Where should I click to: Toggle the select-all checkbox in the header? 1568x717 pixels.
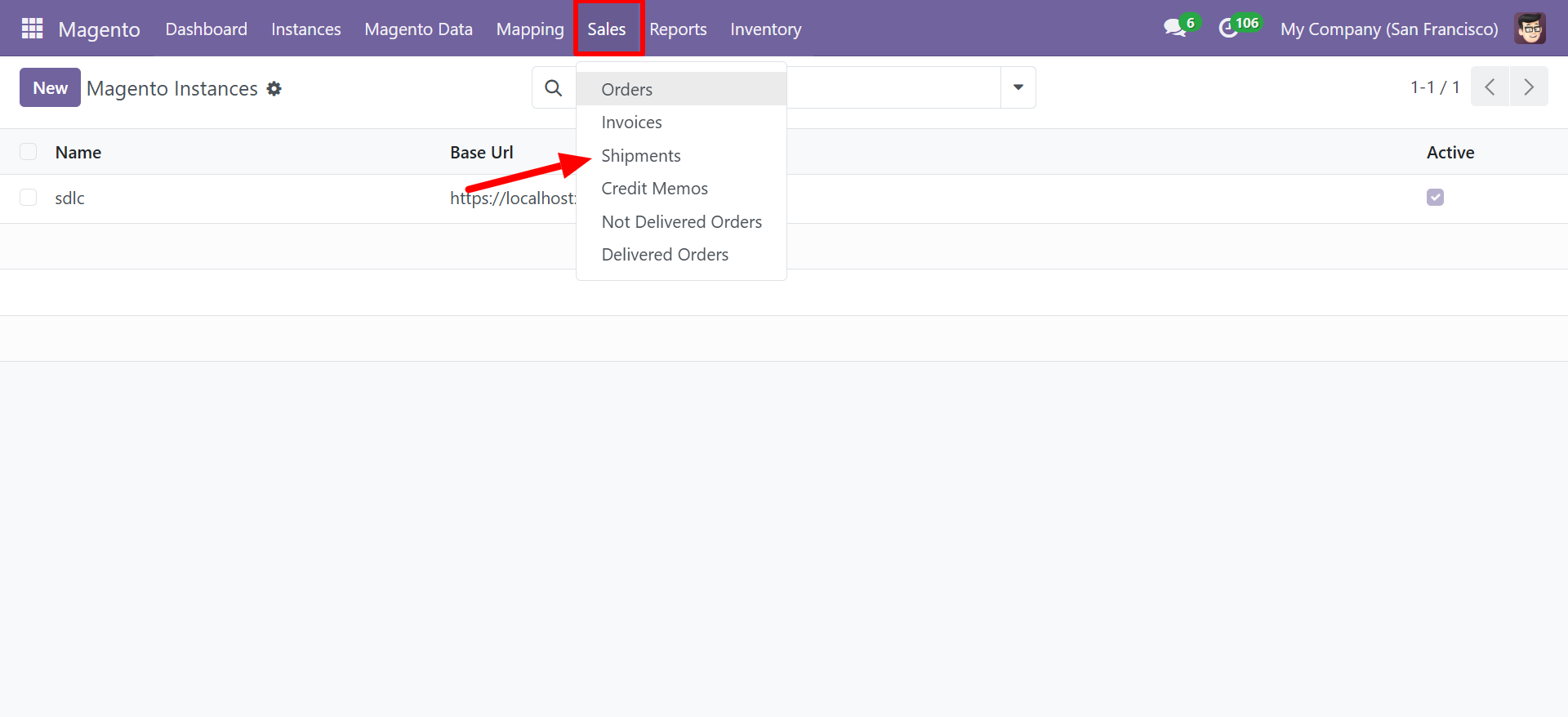pos(29,152)
